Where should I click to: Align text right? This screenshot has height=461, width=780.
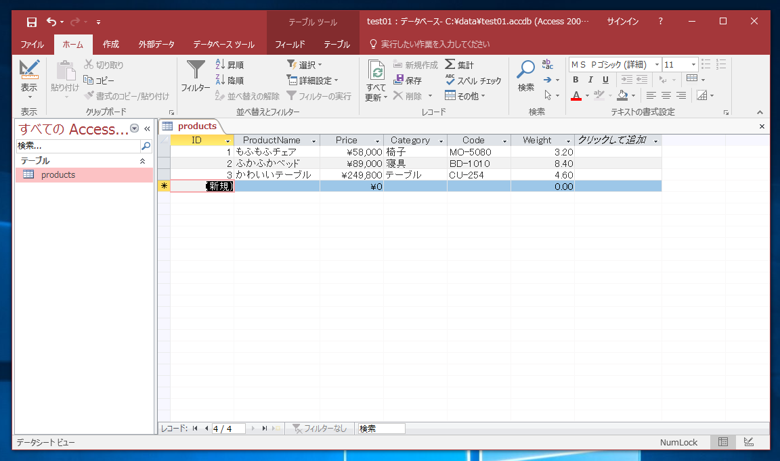[682, 95]
